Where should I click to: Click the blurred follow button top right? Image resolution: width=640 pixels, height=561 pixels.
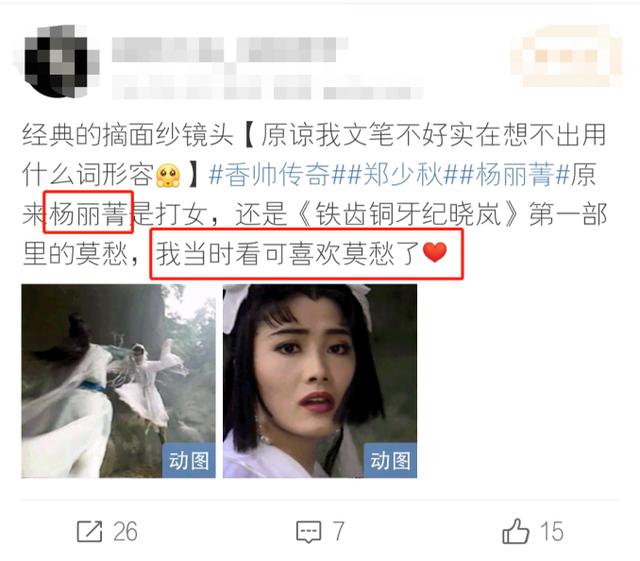tap(567, 56)
